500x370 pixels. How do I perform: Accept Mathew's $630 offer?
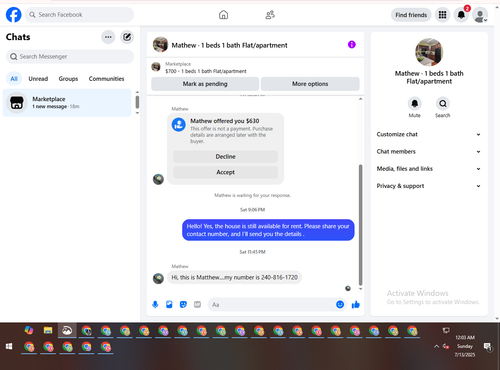point(225,172)
